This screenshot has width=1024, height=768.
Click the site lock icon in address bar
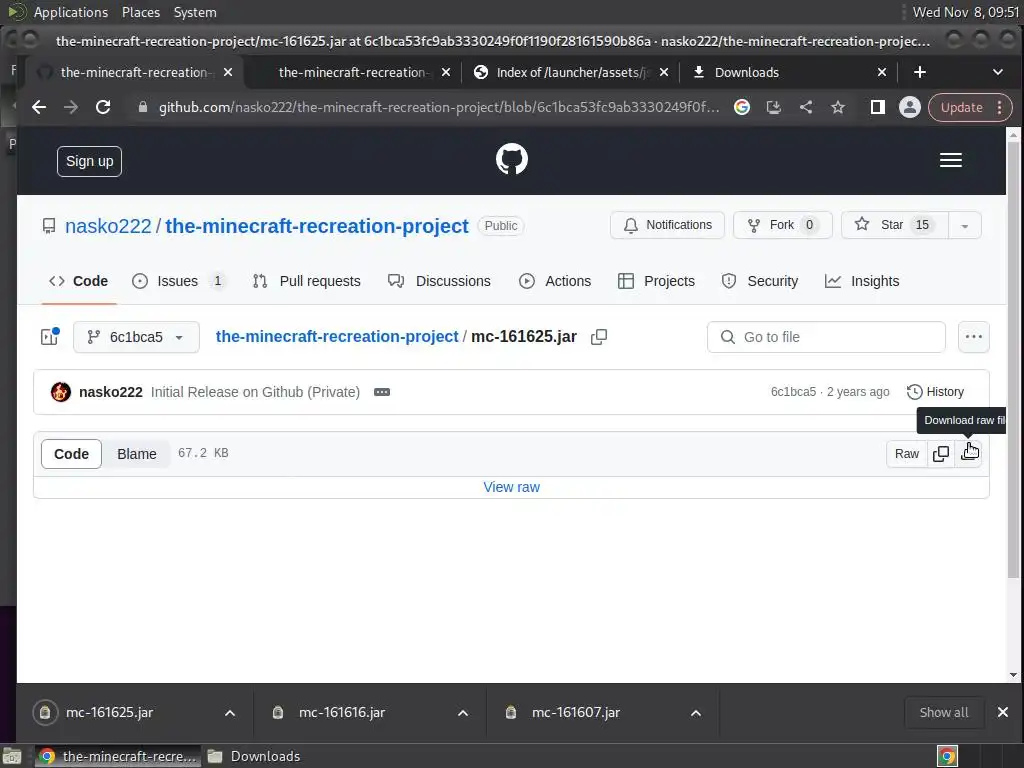click(143, 107)
